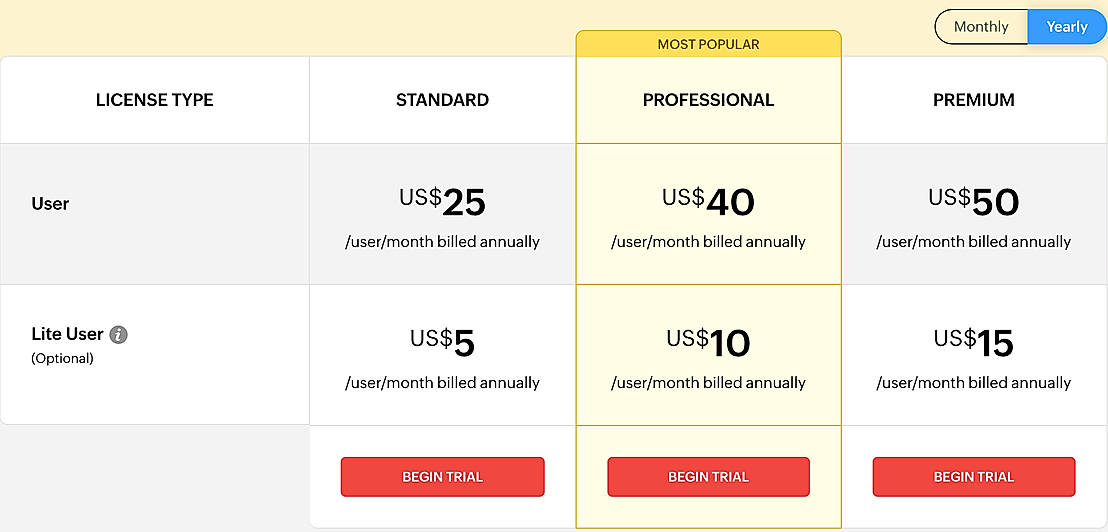
Task: Click the Lite User row label
Action: click(67, 335)
